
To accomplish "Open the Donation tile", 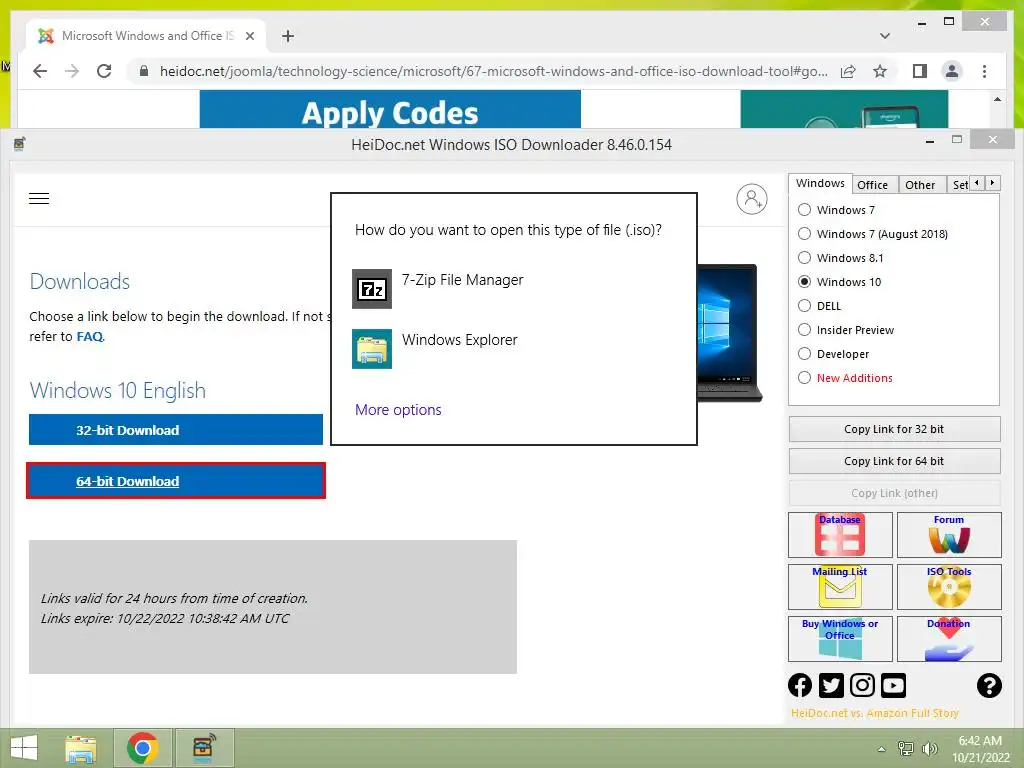I will point(949,639).
